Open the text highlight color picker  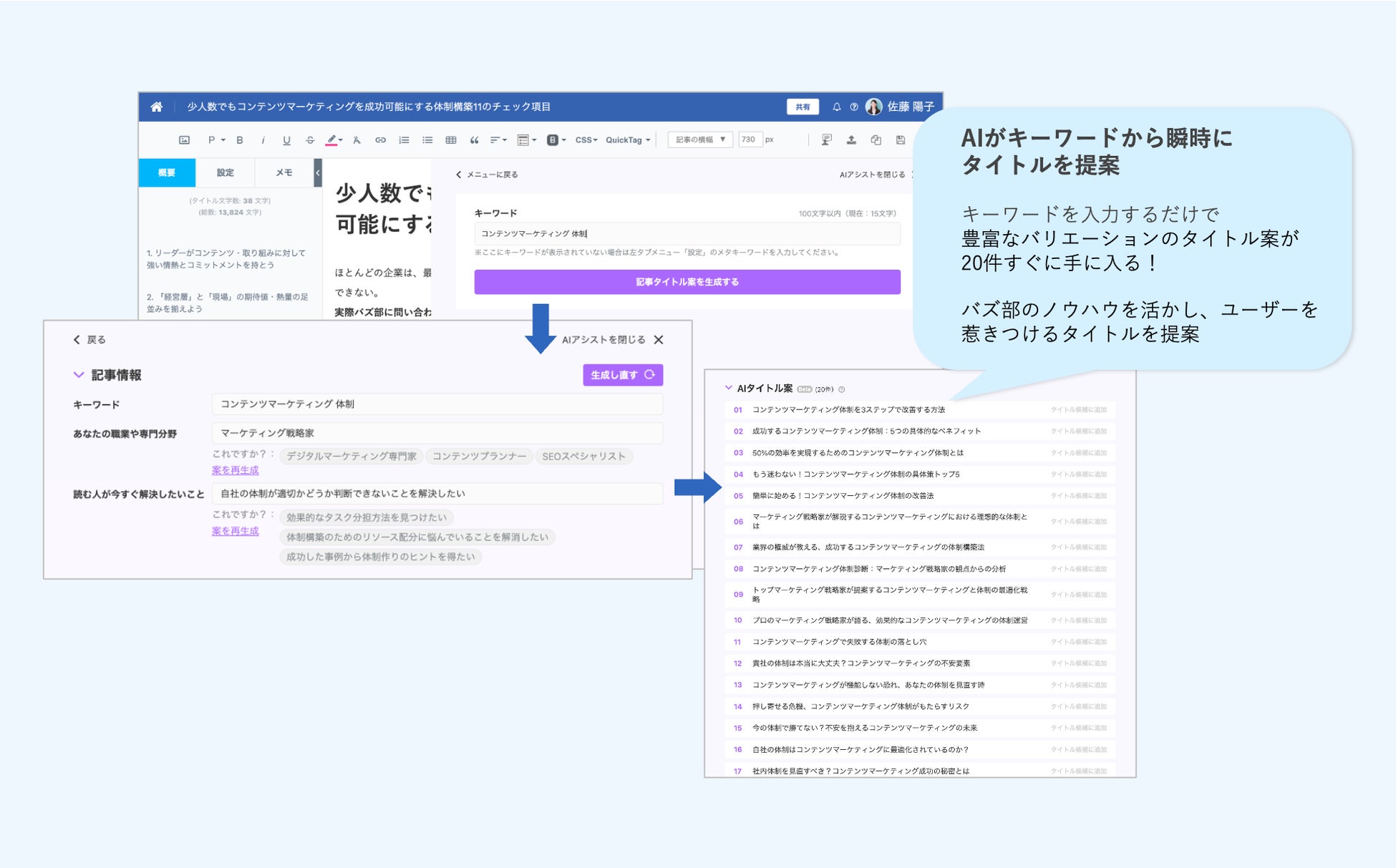[x=333, y=140]
